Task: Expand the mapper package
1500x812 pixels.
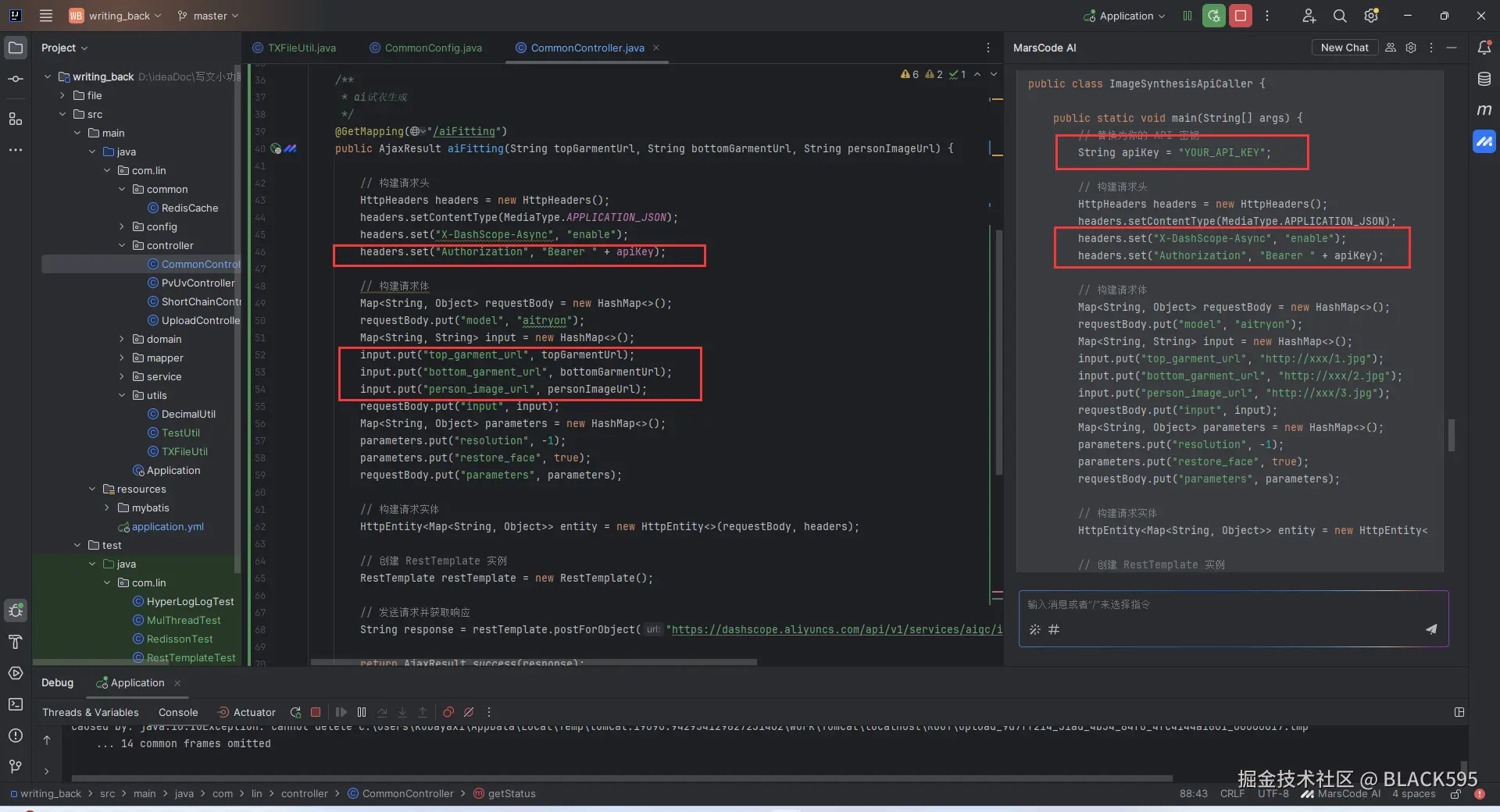Action: click(x=122, y=358)
